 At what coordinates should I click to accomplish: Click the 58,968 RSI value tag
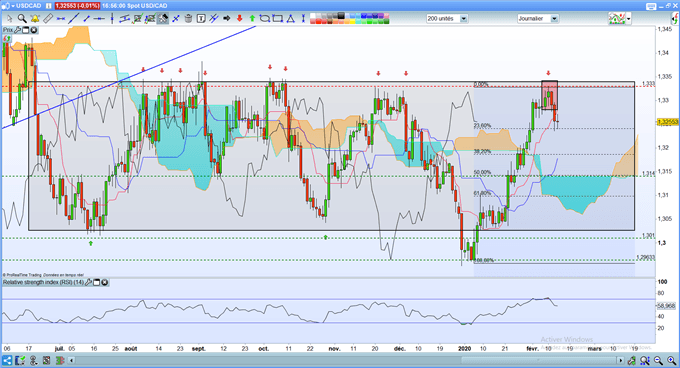[x=666, y=306]
